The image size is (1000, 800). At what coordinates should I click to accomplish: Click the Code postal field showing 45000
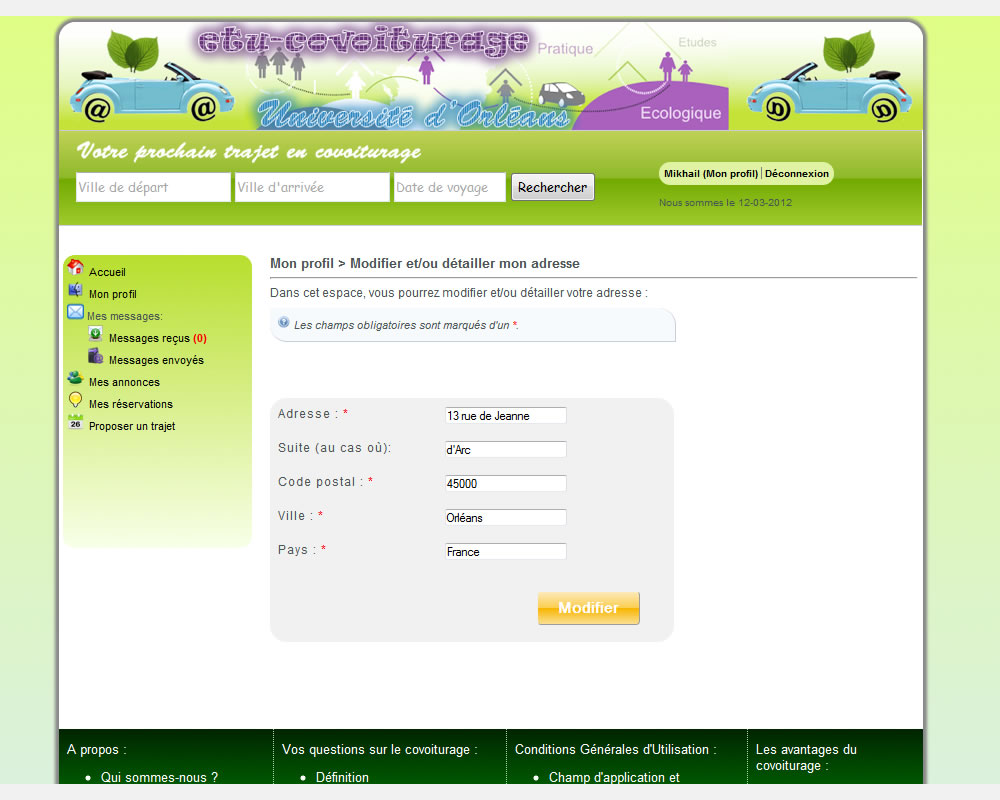[x=505, y=484]
